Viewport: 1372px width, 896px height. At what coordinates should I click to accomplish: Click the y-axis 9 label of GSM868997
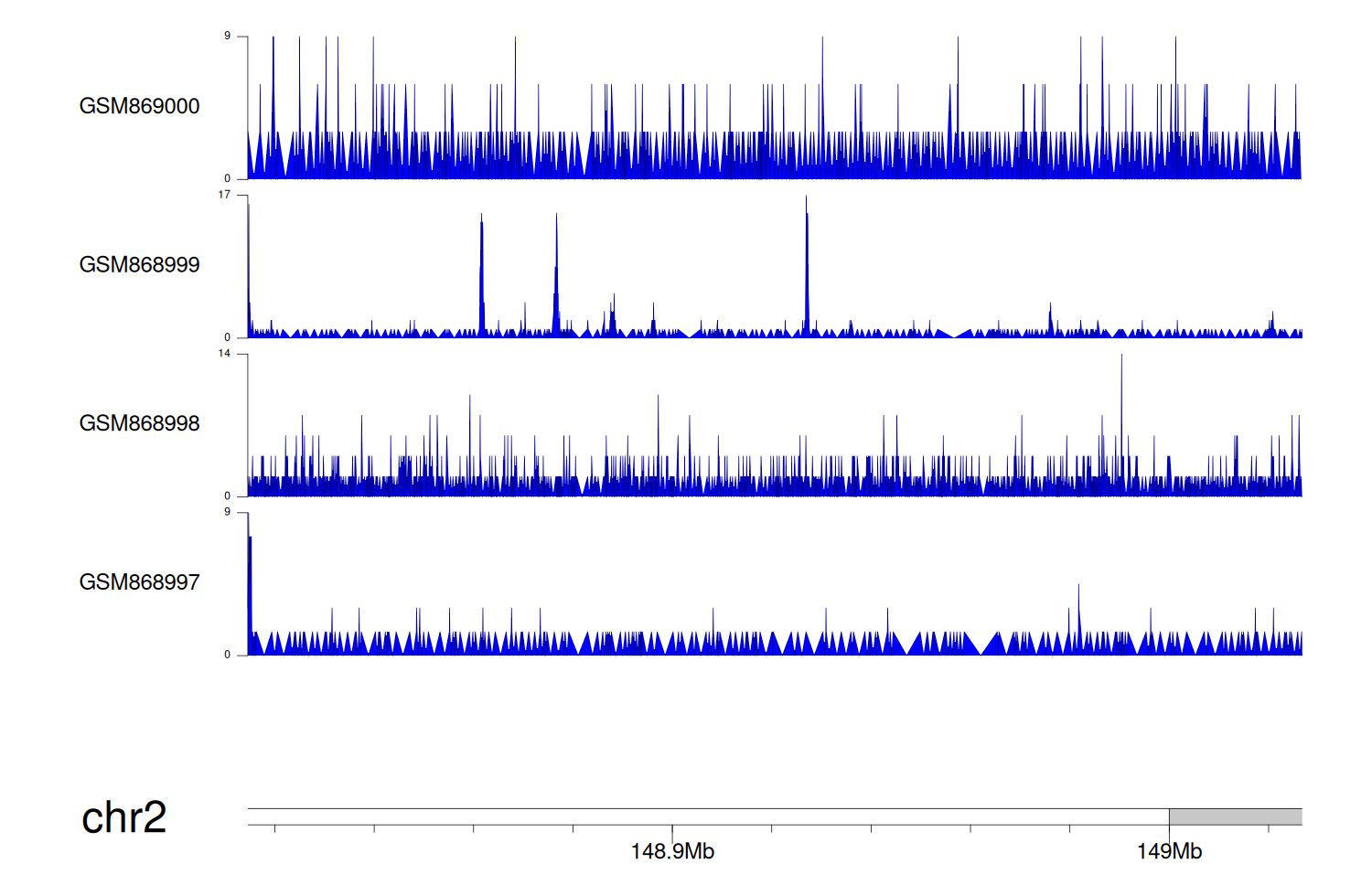pos(227,512)
